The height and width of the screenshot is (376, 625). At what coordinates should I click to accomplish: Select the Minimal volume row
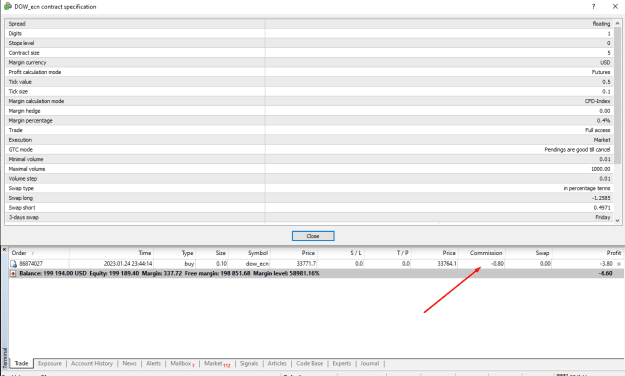(309, 159)
